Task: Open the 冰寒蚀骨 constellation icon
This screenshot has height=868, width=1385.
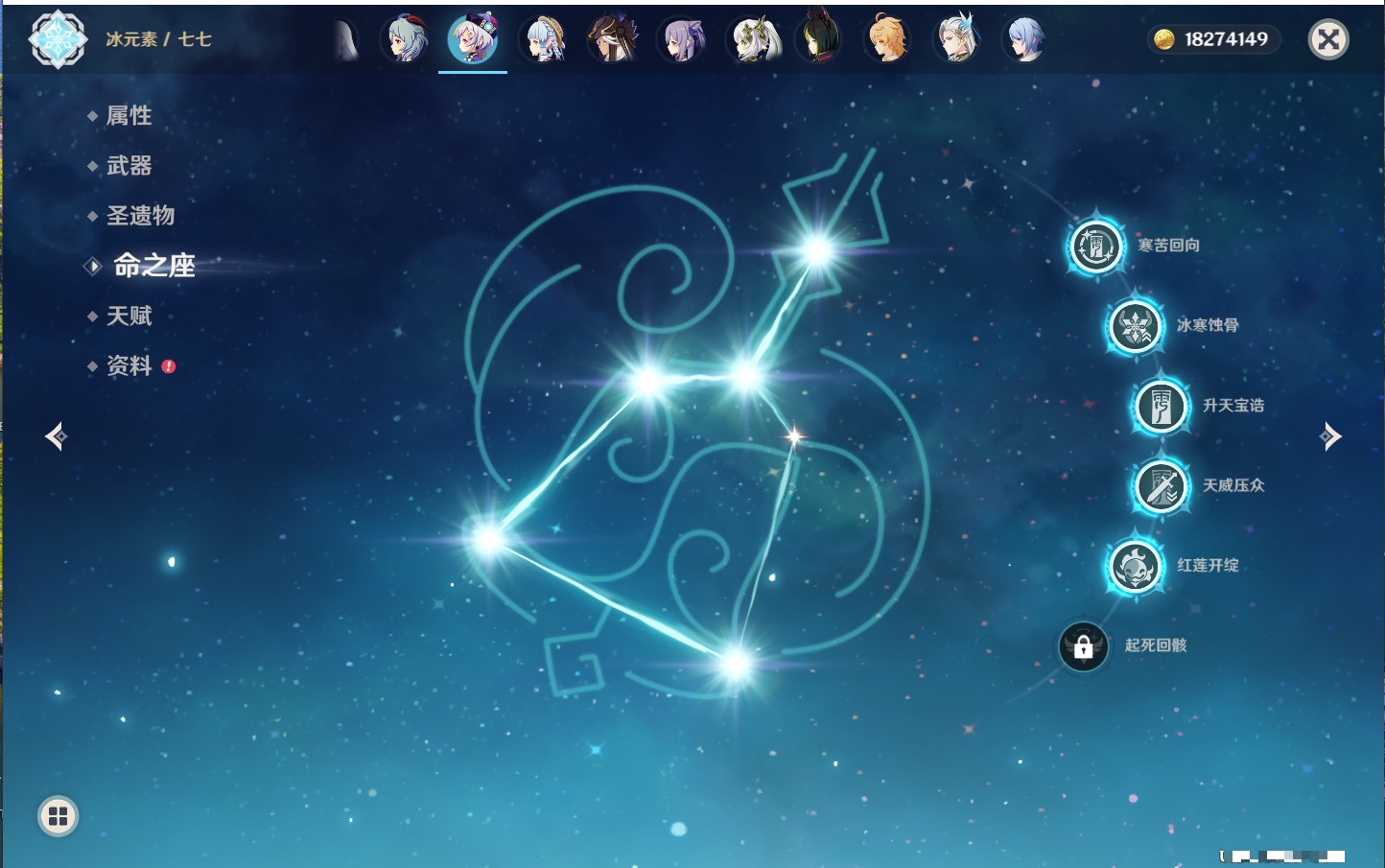Action: (1135, 326)
